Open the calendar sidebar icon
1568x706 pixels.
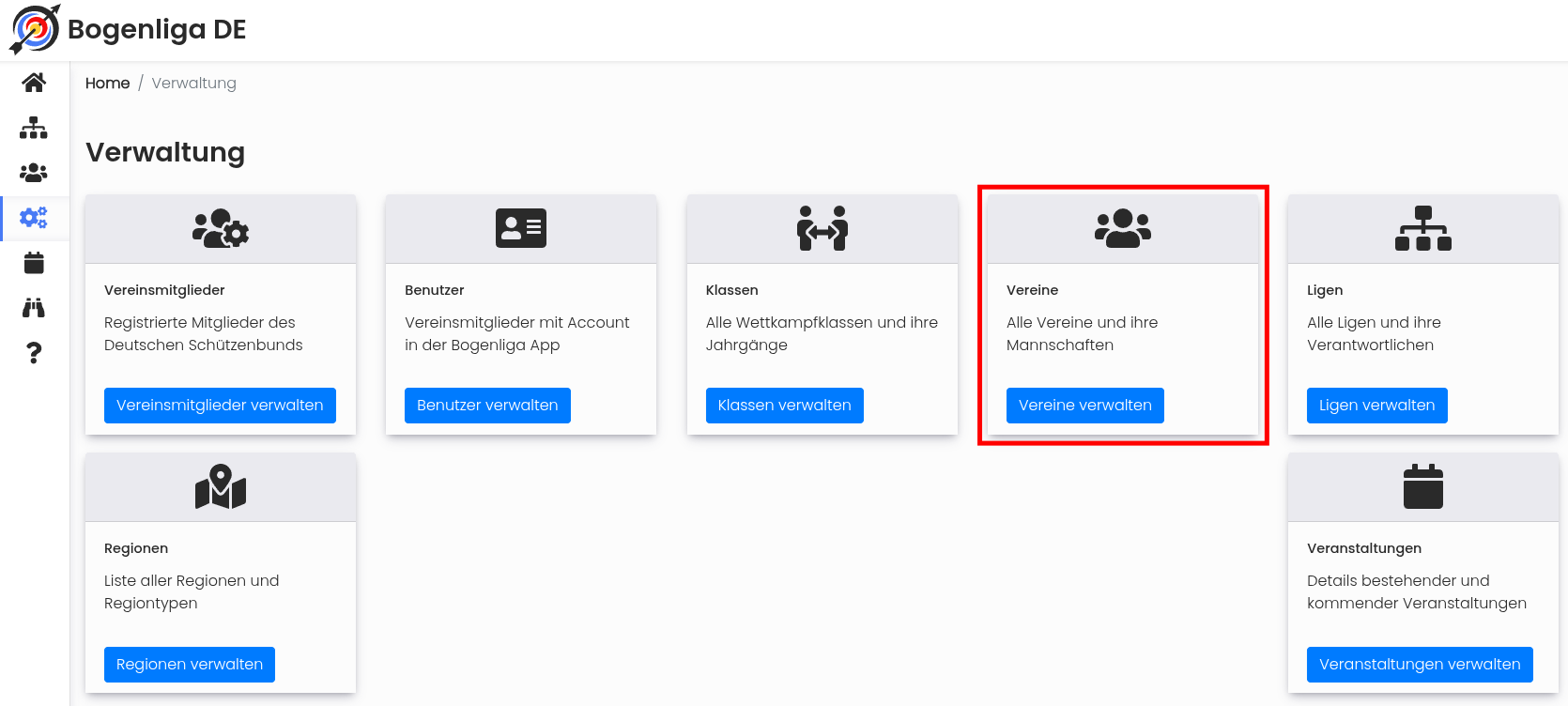pyautogui.click(x=34, y=263)
